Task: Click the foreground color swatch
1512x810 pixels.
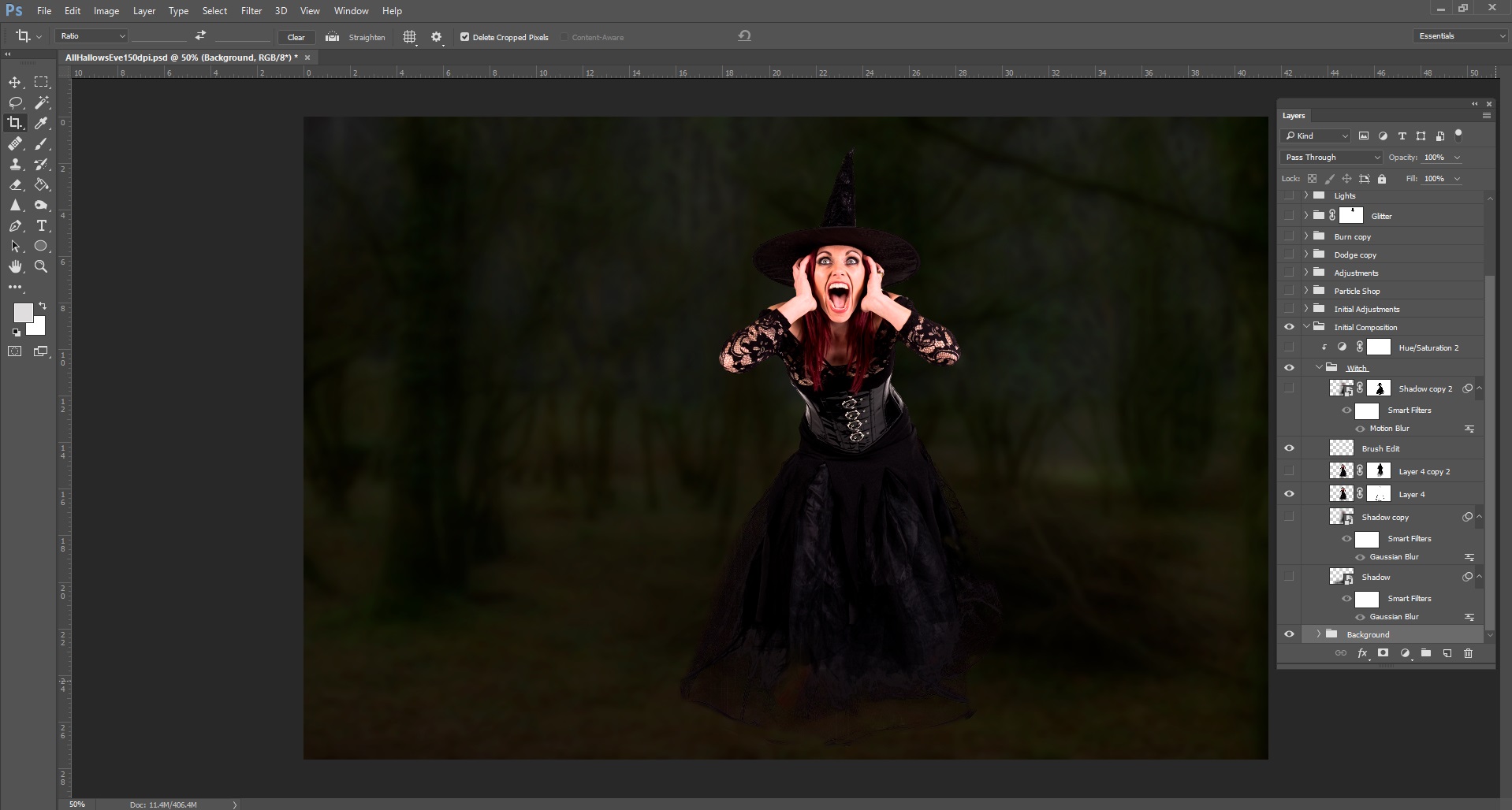Action: click(x=23, y=313)
